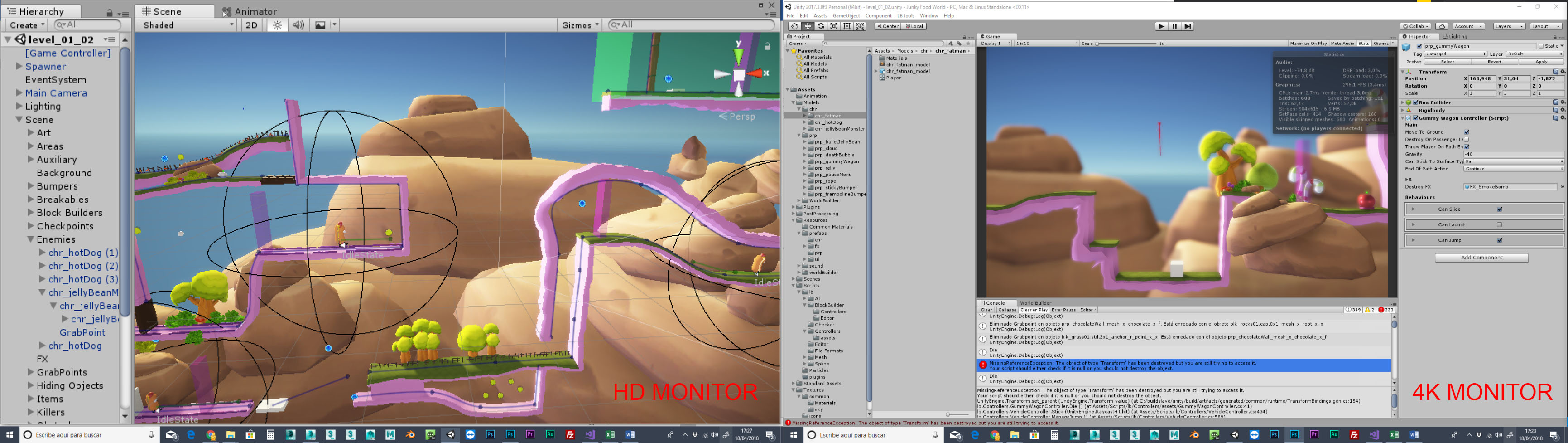The image size is (1568, 443).
Task: Open the GameObject menu
Action: point(846,16)
